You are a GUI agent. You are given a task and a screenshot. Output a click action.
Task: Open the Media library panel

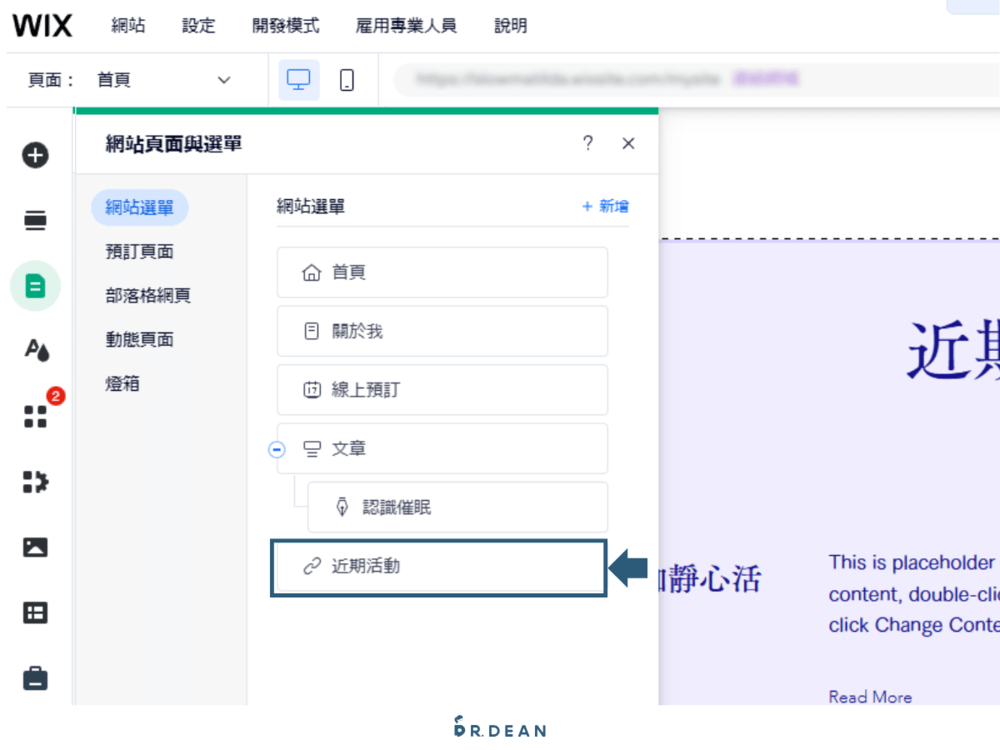click(35, 547)
